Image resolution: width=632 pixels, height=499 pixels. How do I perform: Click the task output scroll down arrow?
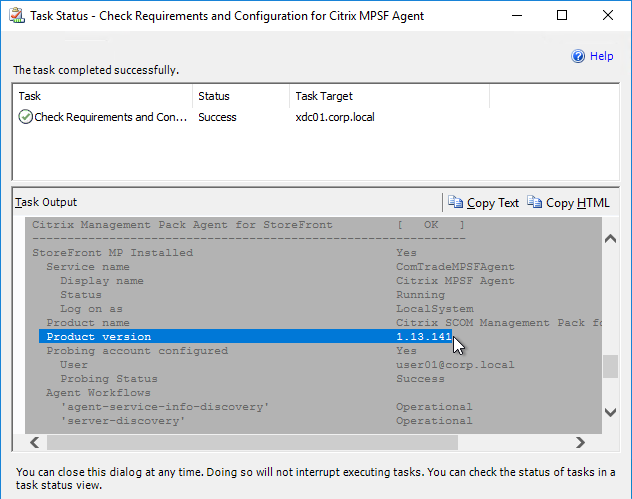point(610,412)
